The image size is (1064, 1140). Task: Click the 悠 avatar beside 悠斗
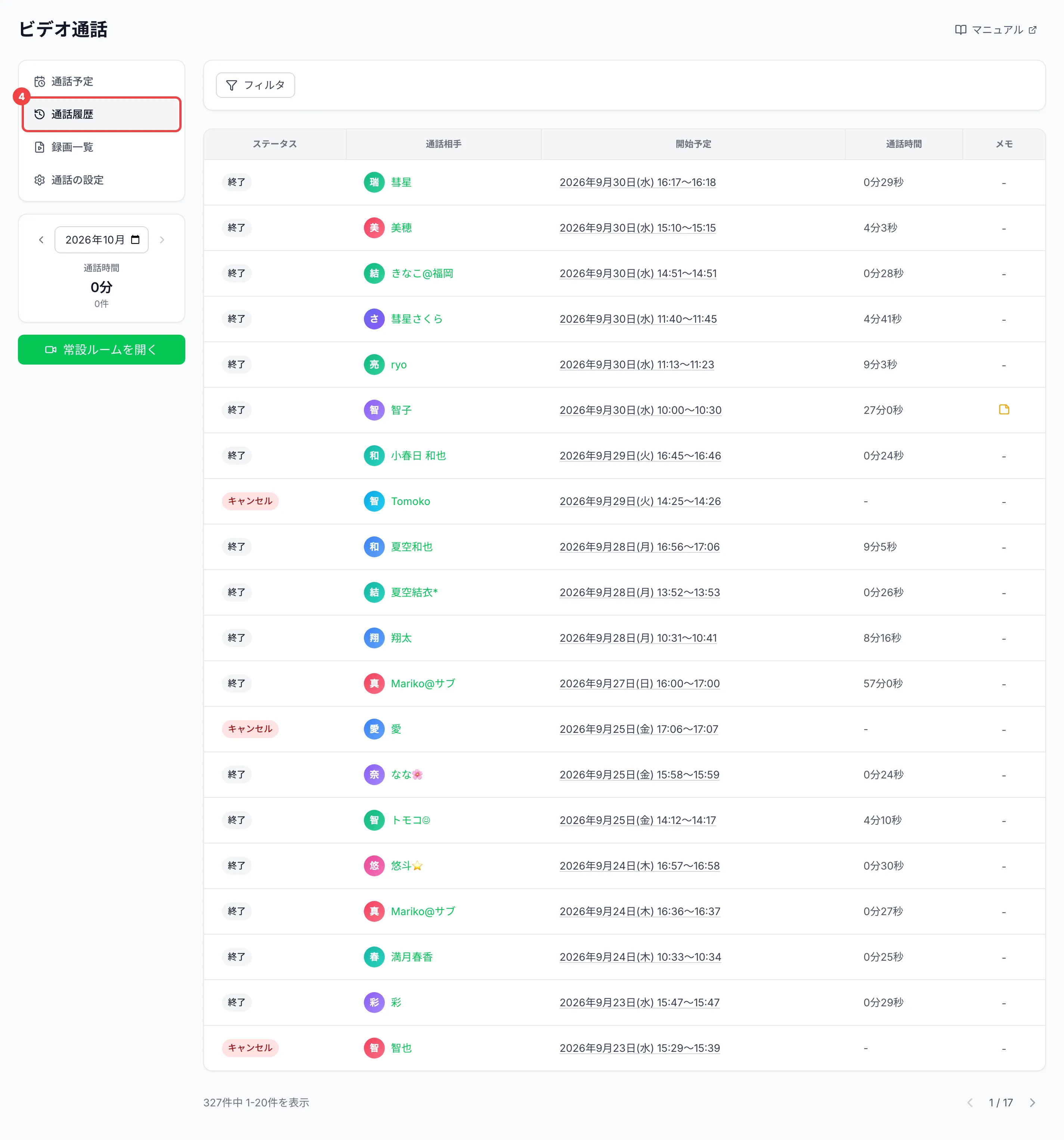(x=374, y=866)
